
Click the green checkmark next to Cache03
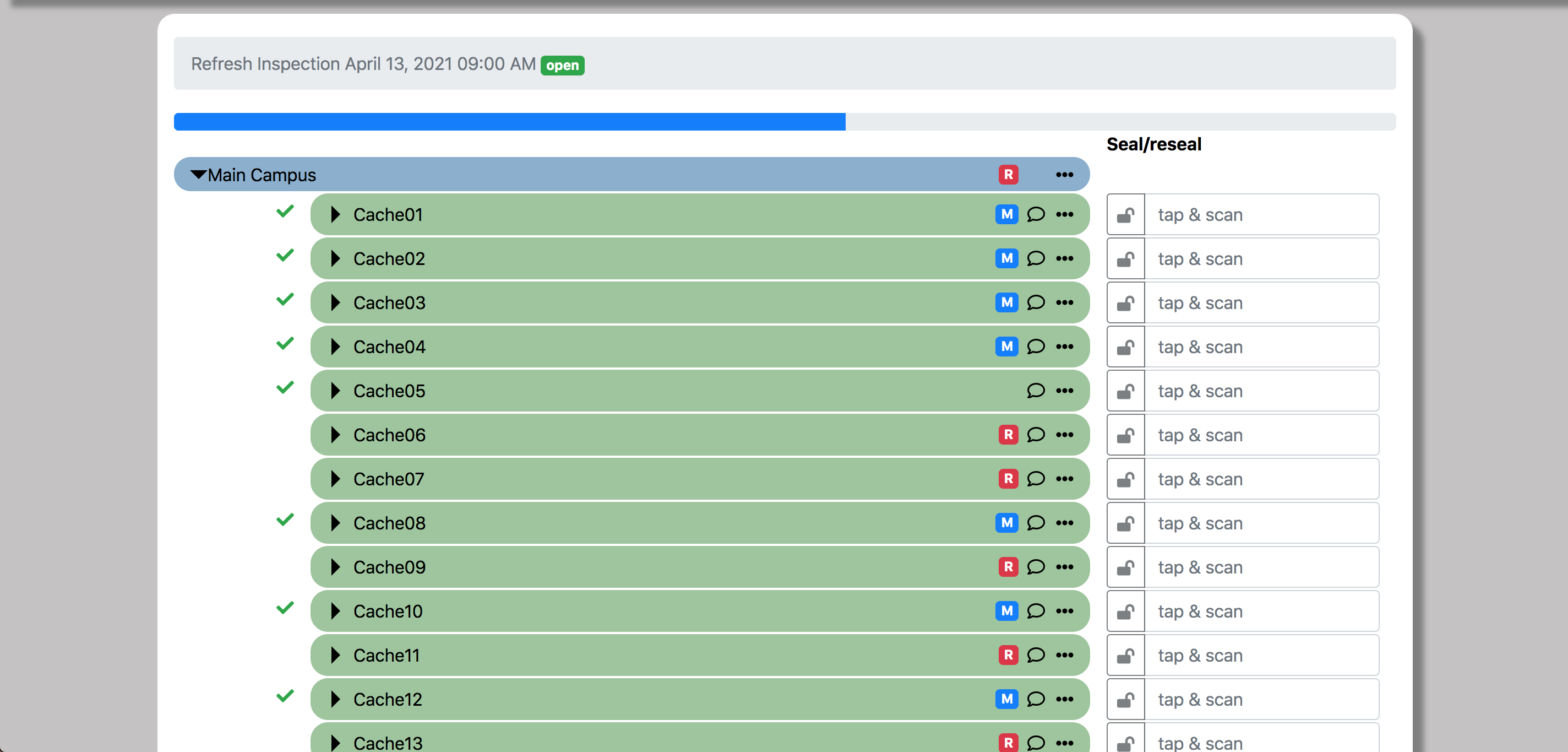click(285, 300)
